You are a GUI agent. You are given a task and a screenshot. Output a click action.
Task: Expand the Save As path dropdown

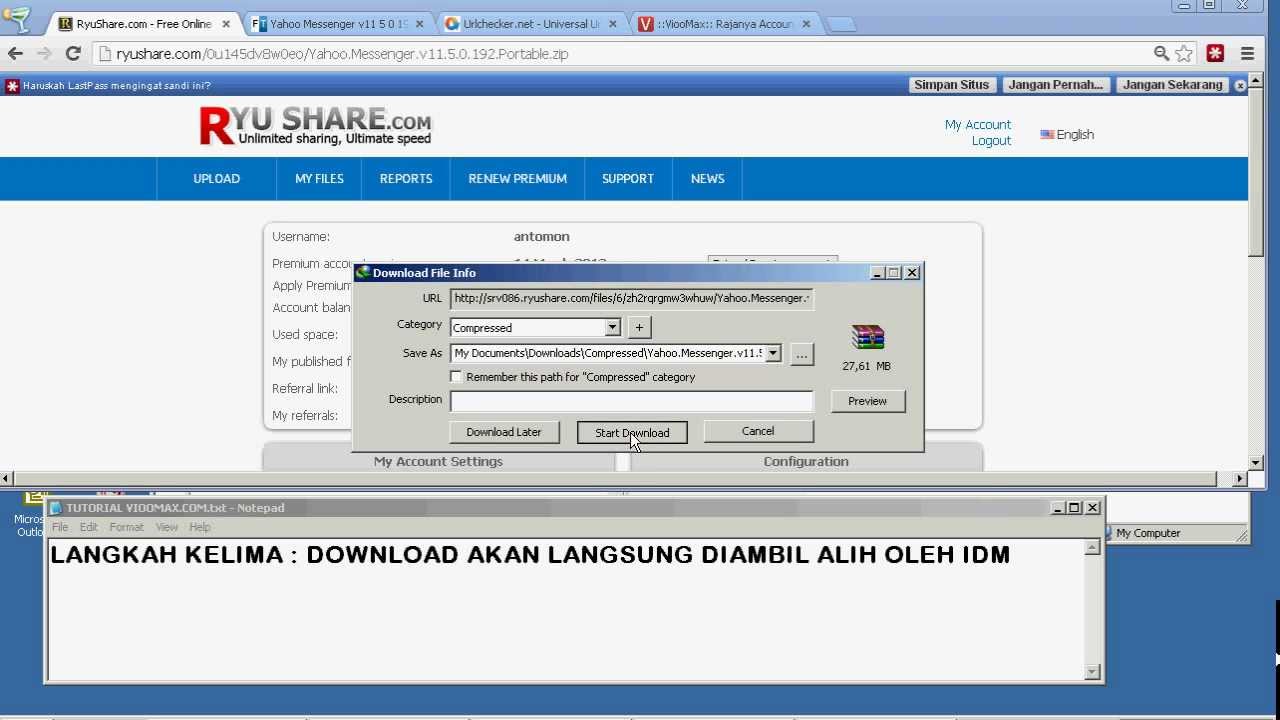tap(773, 354)
